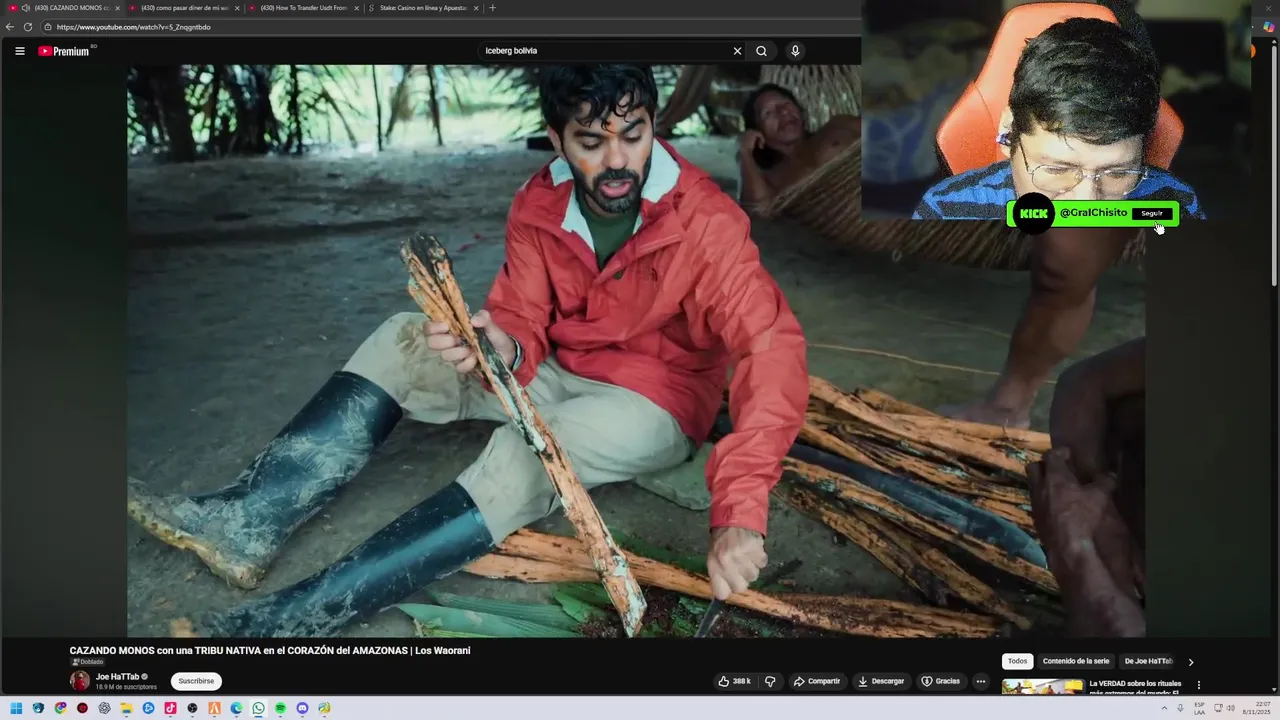This screenshot has width=1280, height=720.
Task: Go to YouTube Premium home logo
Action: click(64, 51)
